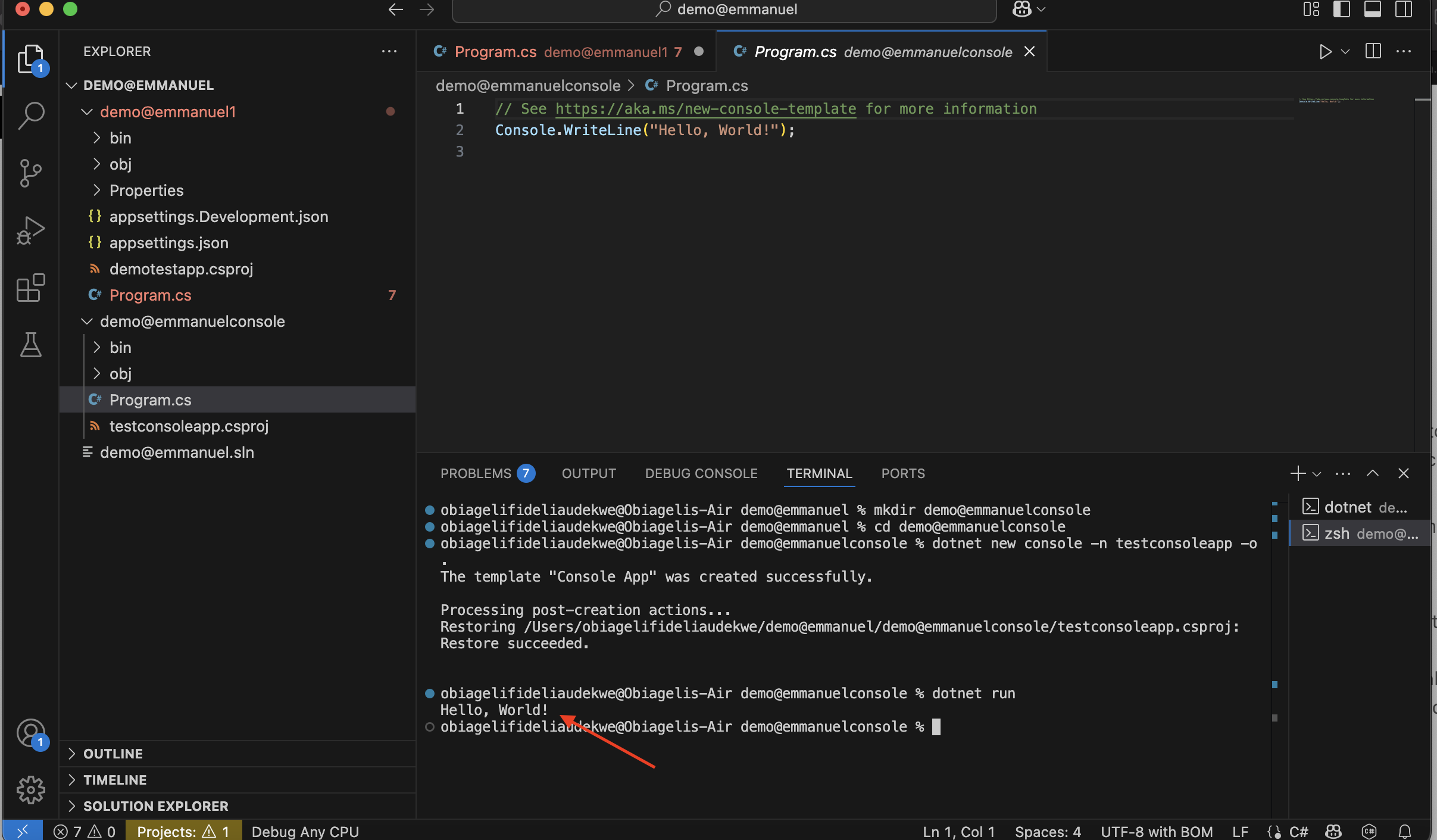Image resolution: width=1437 pixels, height=840 pixels.
Task: Click Program.cs in the editor breadcrumb
Action: coord(707,86)
